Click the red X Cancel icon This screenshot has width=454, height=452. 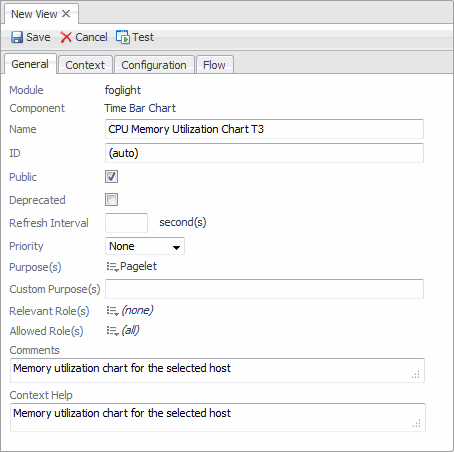point(66,37)
